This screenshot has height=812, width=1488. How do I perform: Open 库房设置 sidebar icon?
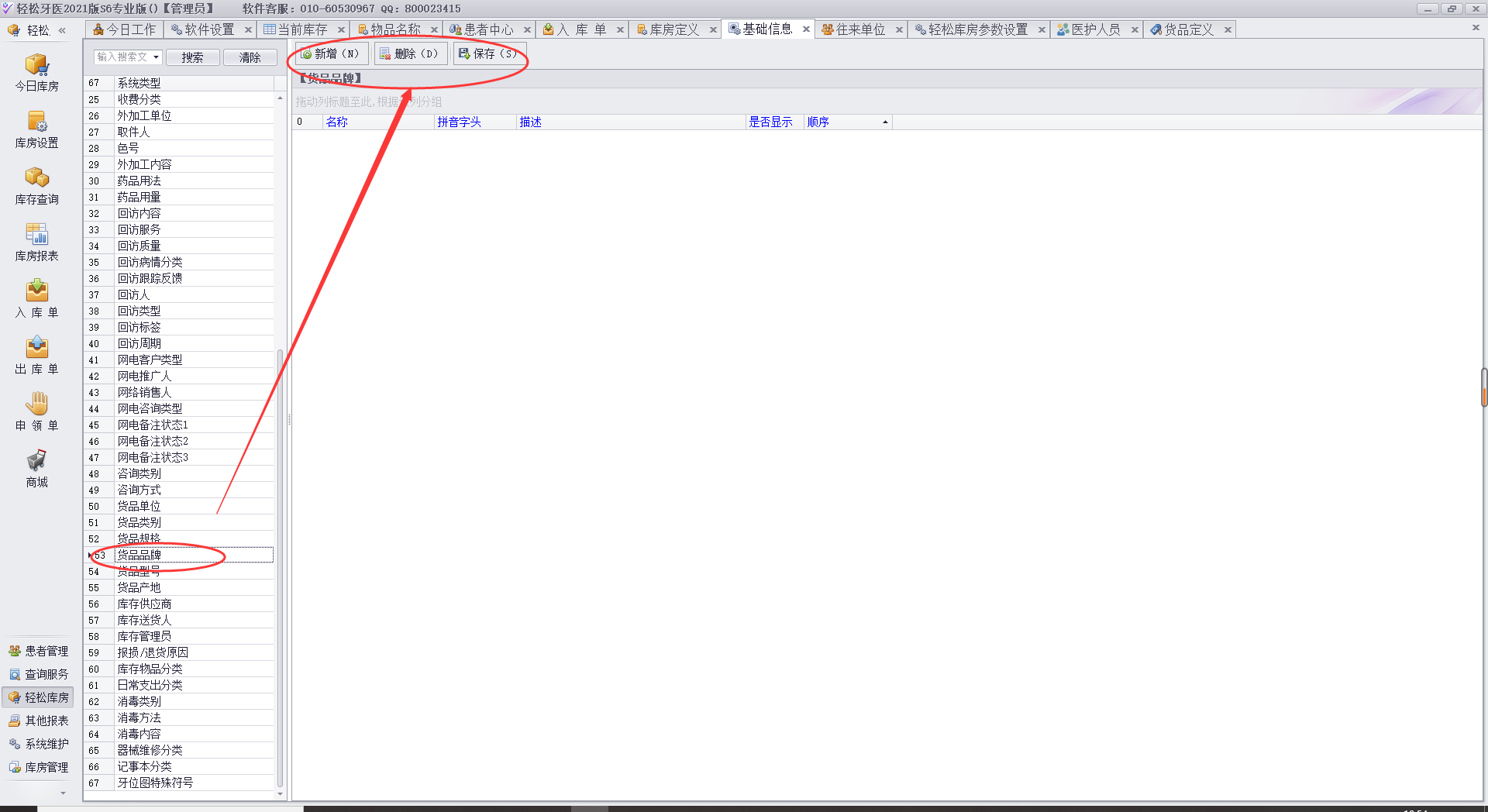pyautogui.click(x=36, y=129)
